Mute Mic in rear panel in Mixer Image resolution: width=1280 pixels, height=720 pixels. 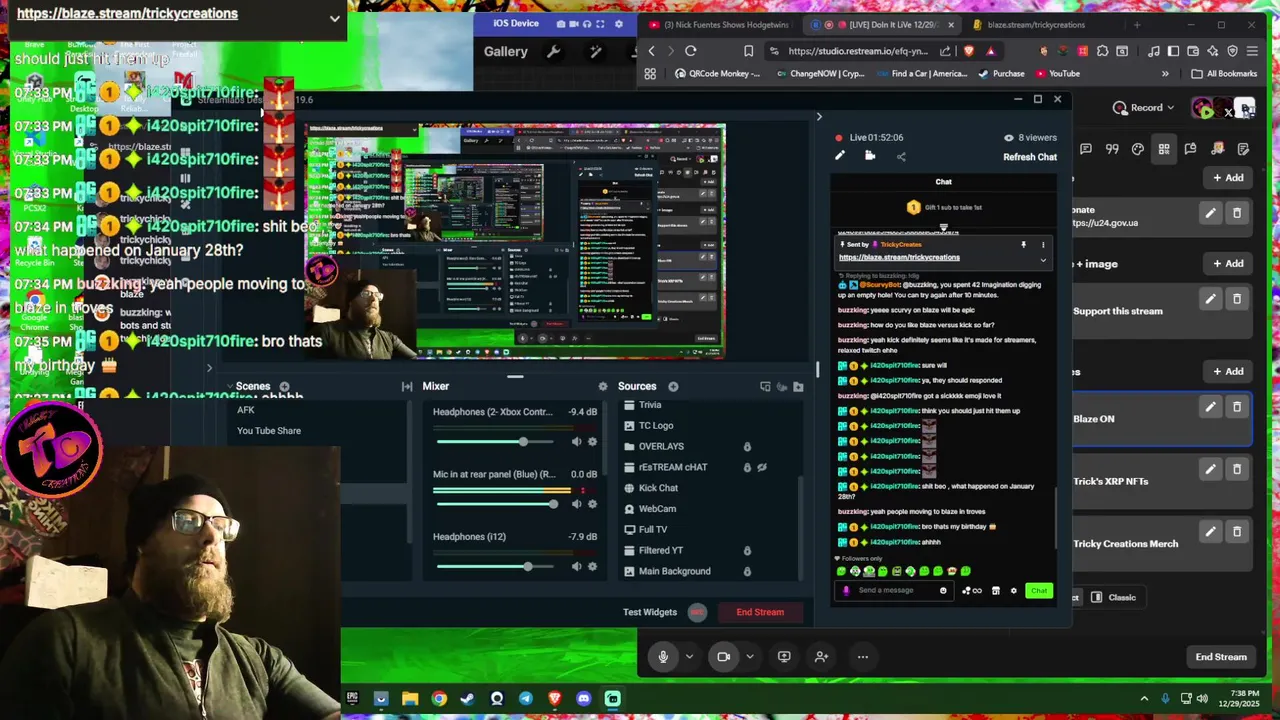point(576,504)
